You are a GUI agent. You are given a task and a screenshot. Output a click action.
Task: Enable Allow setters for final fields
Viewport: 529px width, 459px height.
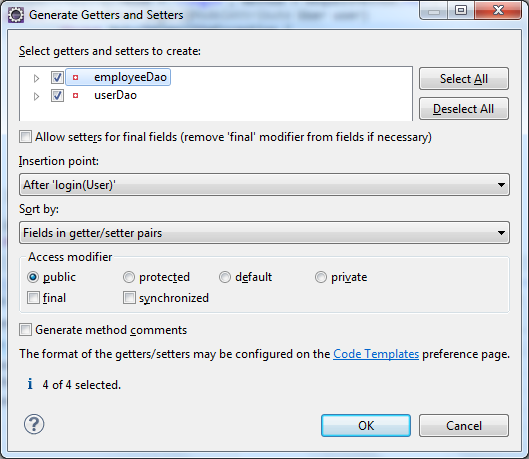[x=26, y=137]
